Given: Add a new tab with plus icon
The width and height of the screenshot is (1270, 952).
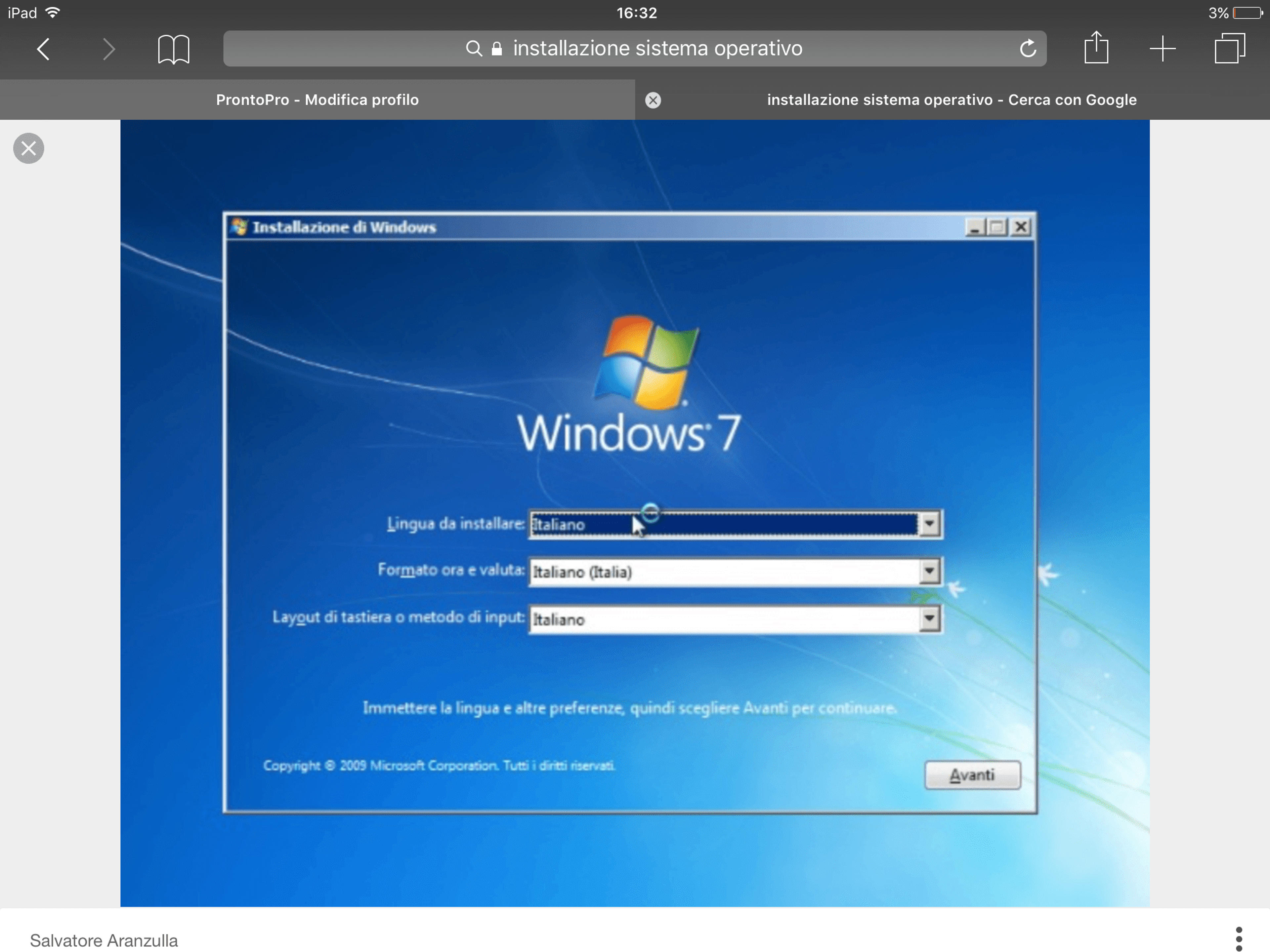Looking at the screenshot, I should click(x=1163, y=49).
